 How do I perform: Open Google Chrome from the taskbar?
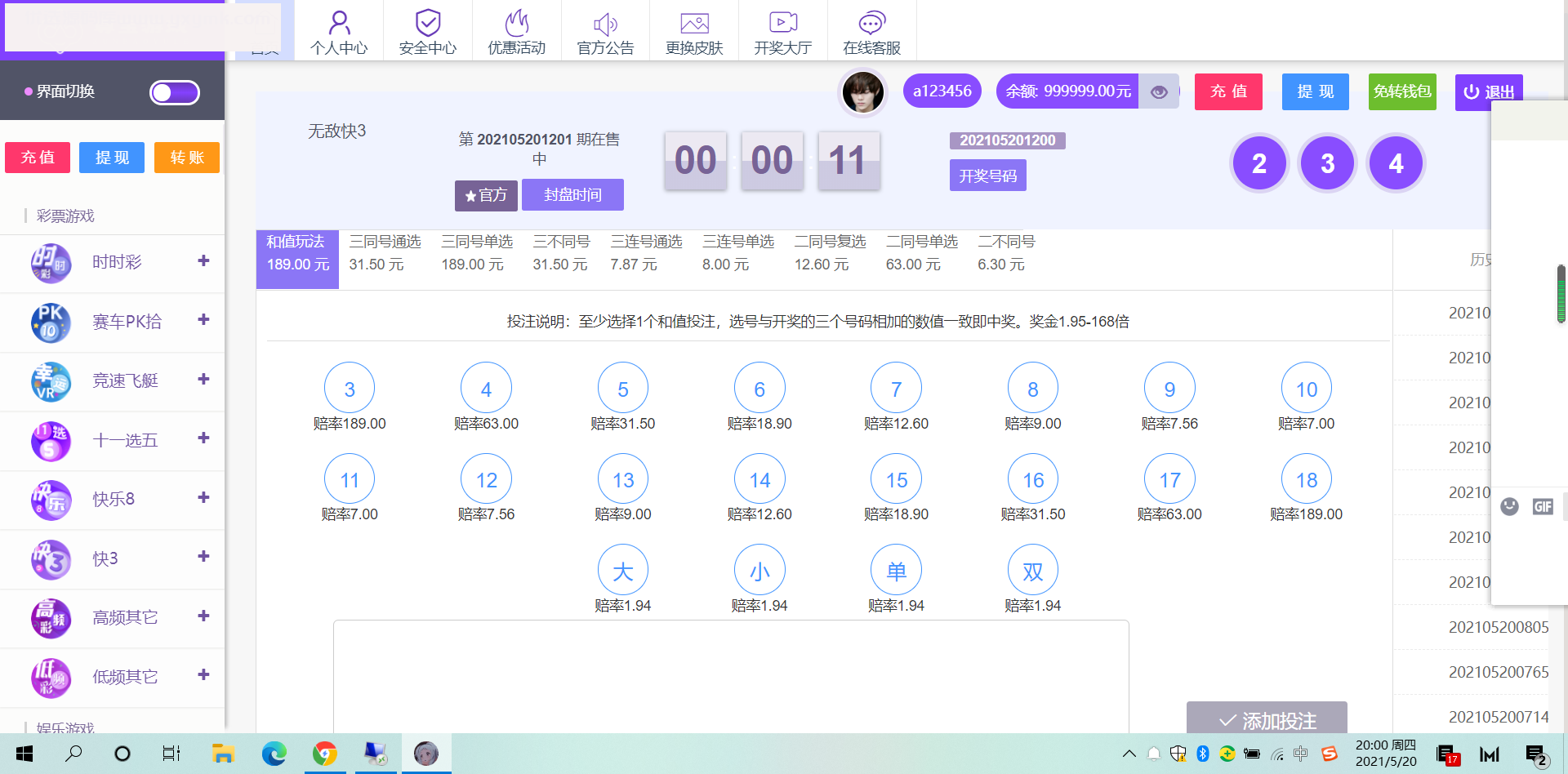(325, 754)
